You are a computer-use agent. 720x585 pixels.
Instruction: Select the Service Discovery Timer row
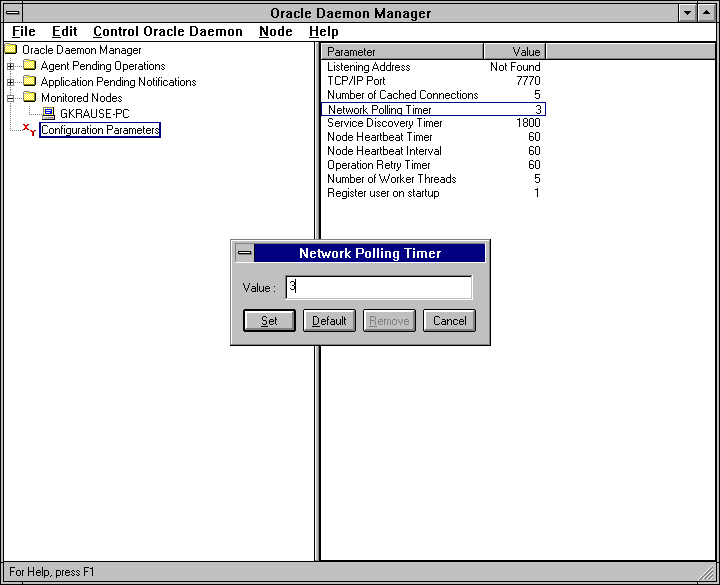point(384,123)
